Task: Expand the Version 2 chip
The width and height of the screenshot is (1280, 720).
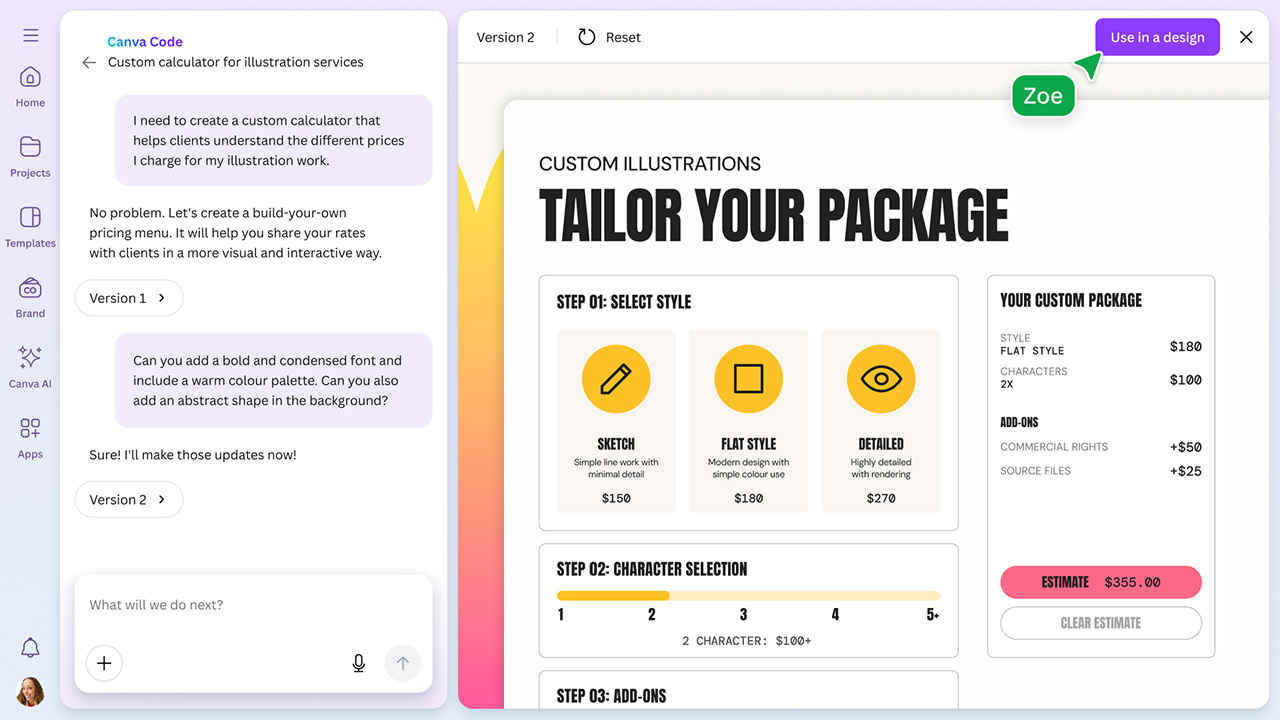Action: pos(129,500)
